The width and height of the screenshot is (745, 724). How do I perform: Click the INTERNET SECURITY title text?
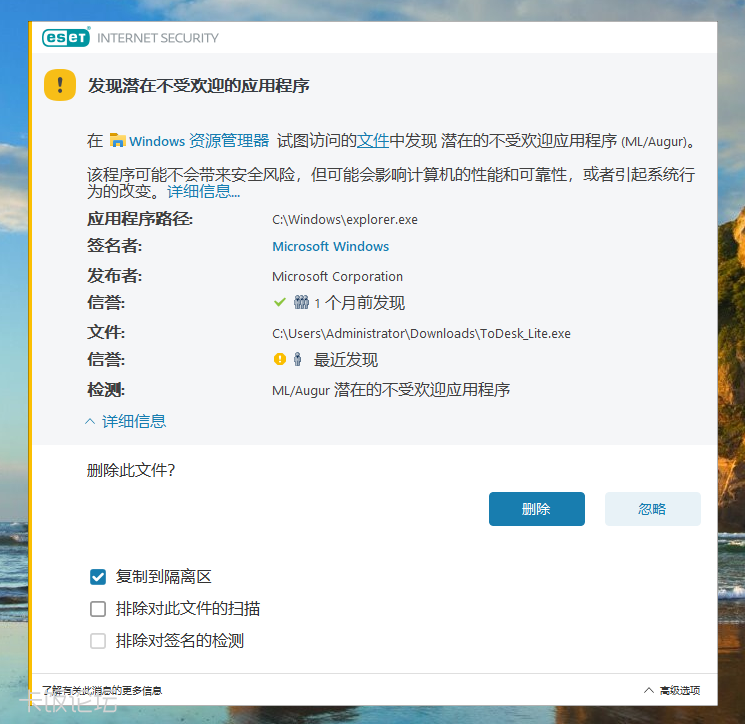[x=158, y=38]
